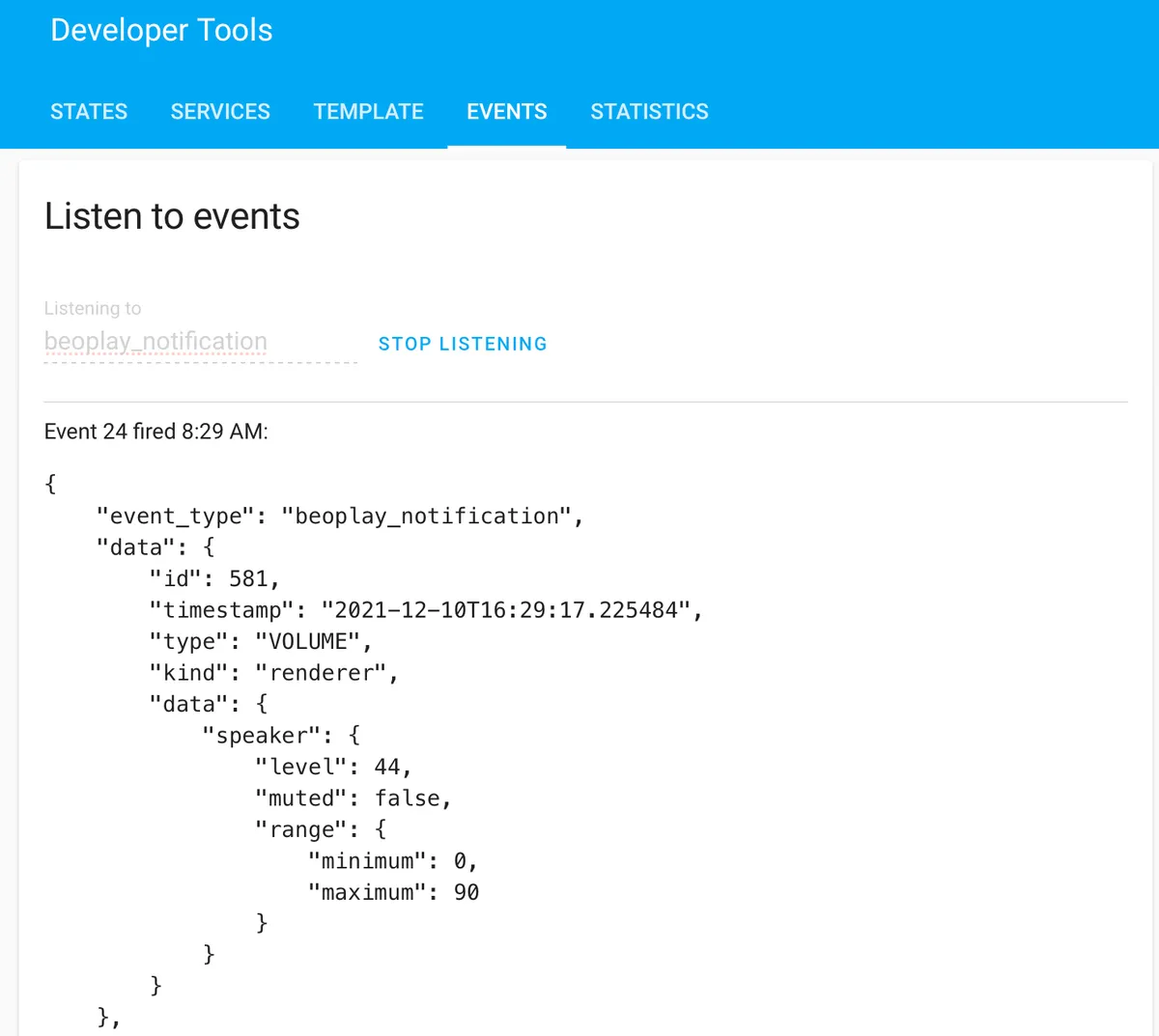Focus the 'Listening to' event type field
1159x1036 pixels.
tap(201, 342)
